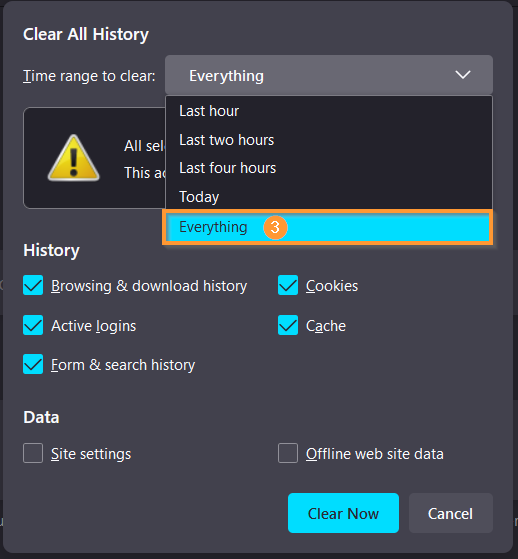Select Last hour from the list
Screen dimensions: 518x559
click(x=329, y=111)
